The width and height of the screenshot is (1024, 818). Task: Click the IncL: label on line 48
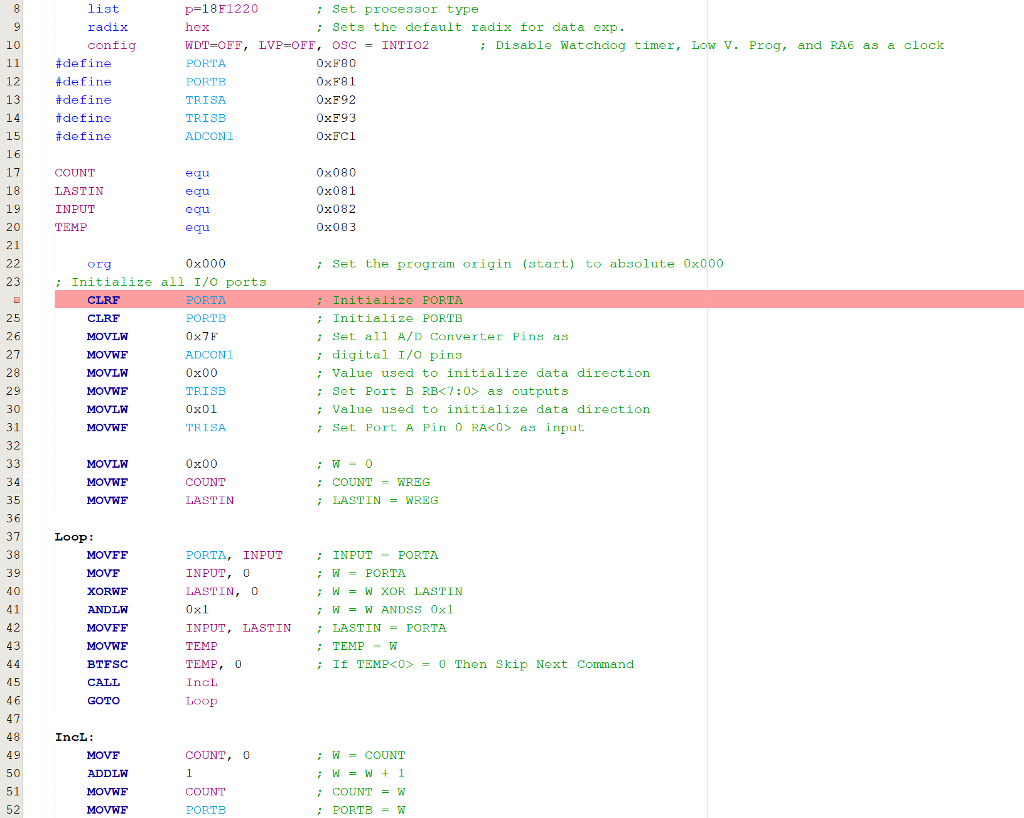(70, 736)
